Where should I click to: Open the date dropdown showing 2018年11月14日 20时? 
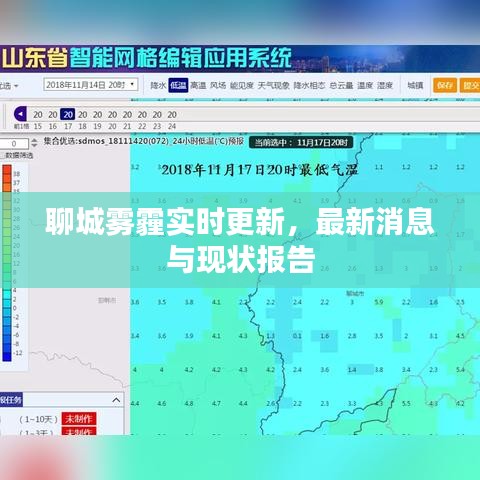(90, 85)
